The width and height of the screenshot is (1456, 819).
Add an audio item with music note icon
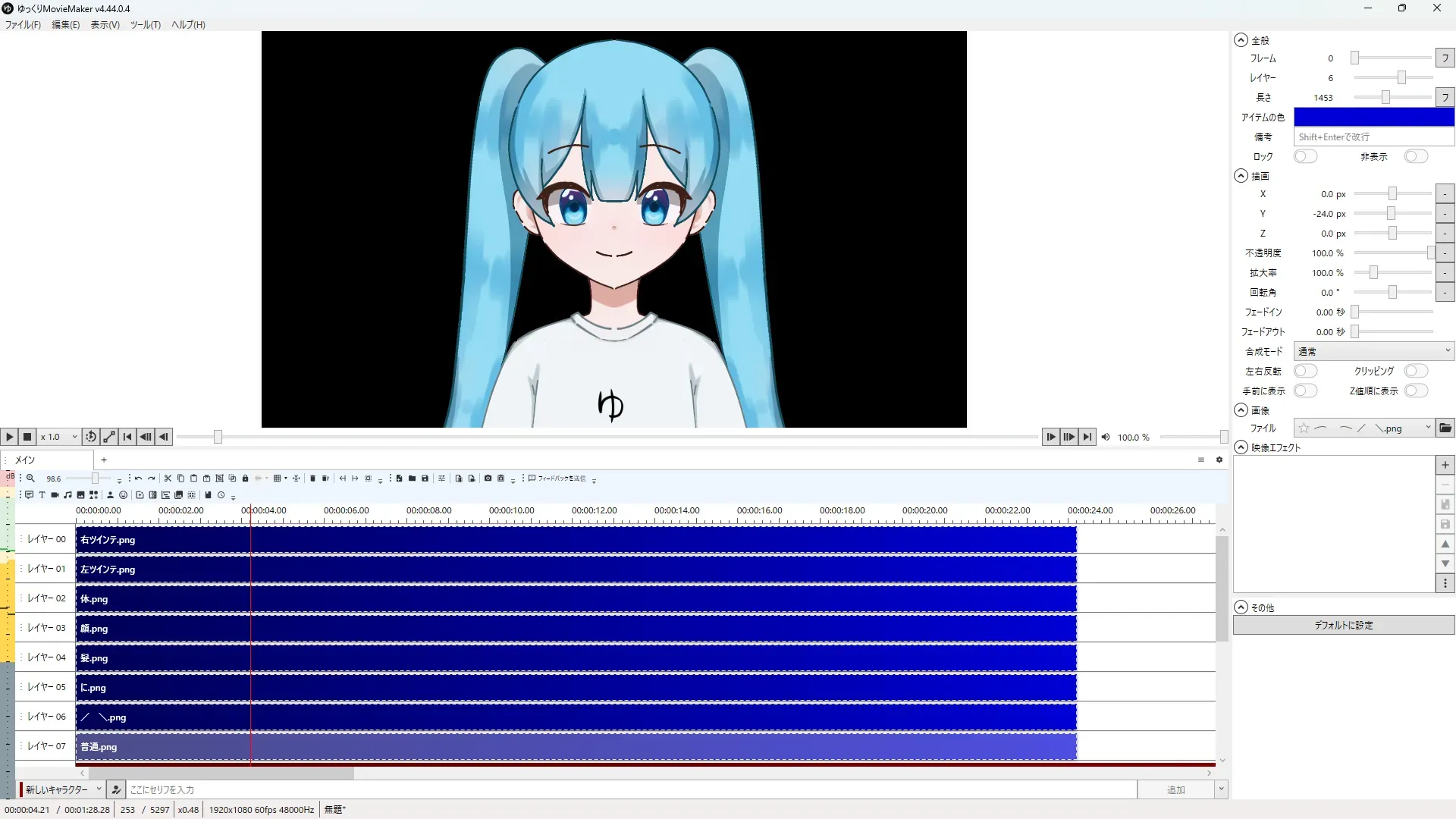[67, 495]
